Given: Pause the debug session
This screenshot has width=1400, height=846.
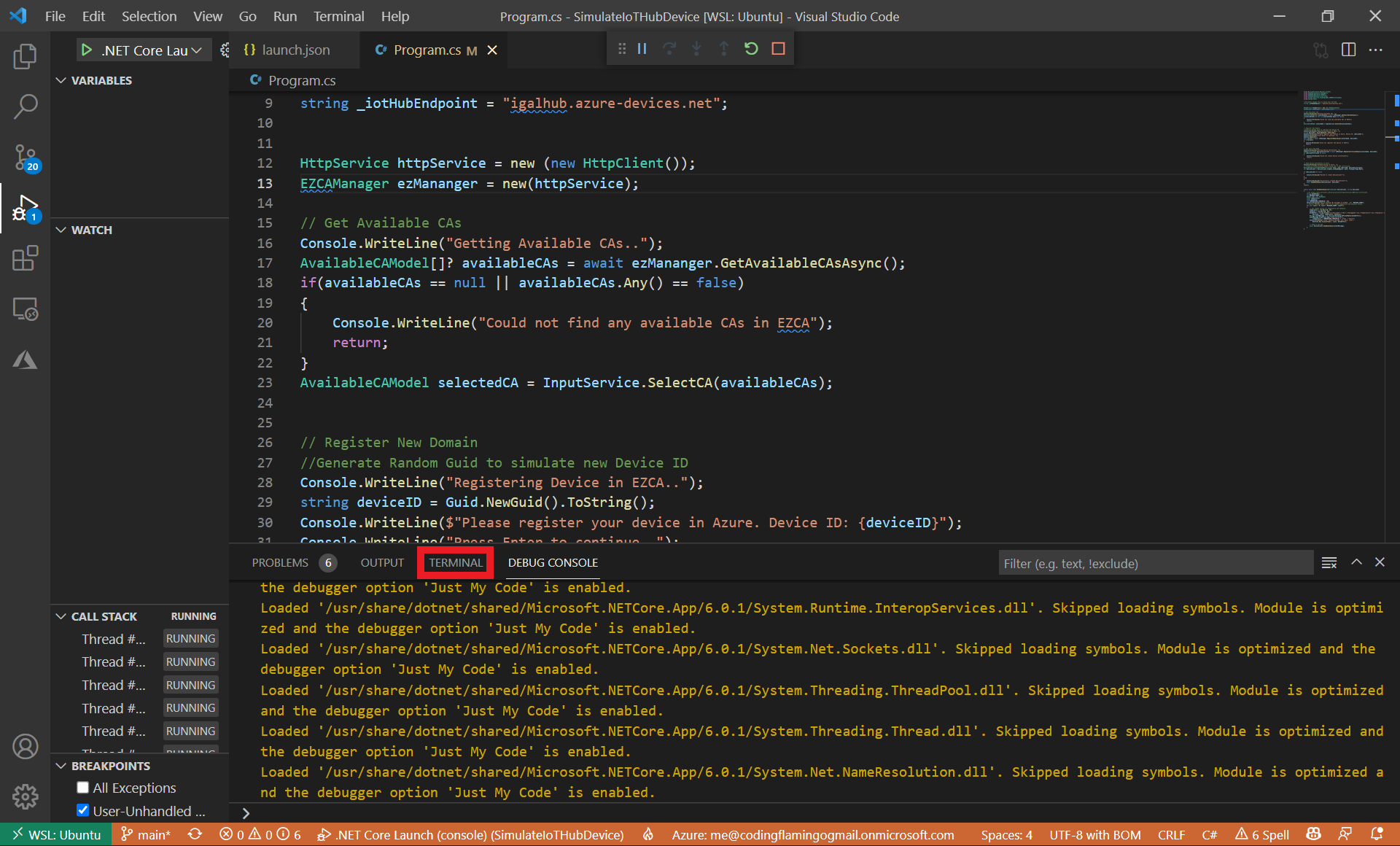Looking at the screenshot, I should click(x=642, y=49).
